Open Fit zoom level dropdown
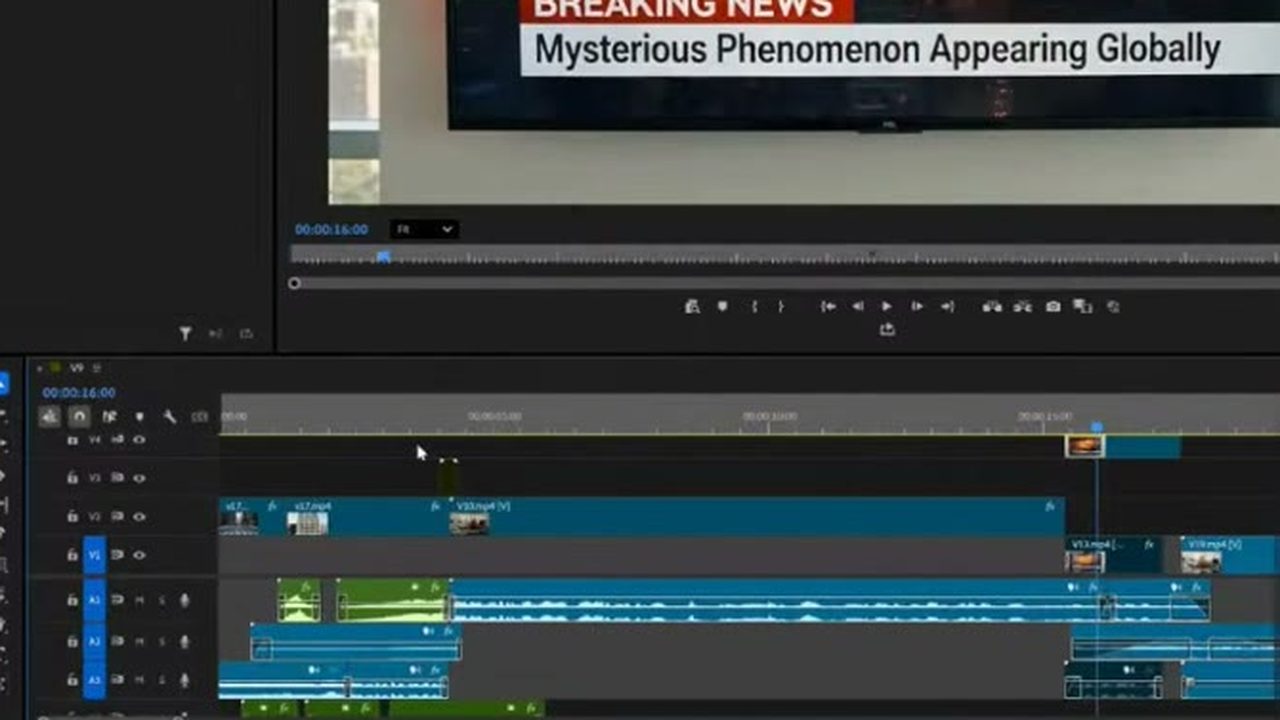 (424, 229)
